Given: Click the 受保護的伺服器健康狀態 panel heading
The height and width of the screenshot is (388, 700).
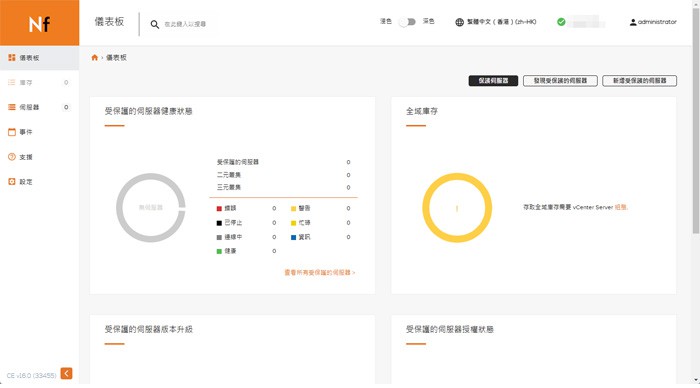Looking at the screenshot, I should point(149,111).
